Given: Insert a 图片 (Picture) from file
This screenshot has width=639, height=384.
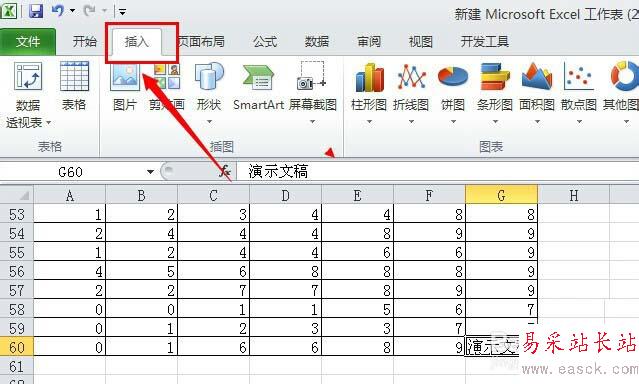Looking at the screenshot, I should 125,86.
